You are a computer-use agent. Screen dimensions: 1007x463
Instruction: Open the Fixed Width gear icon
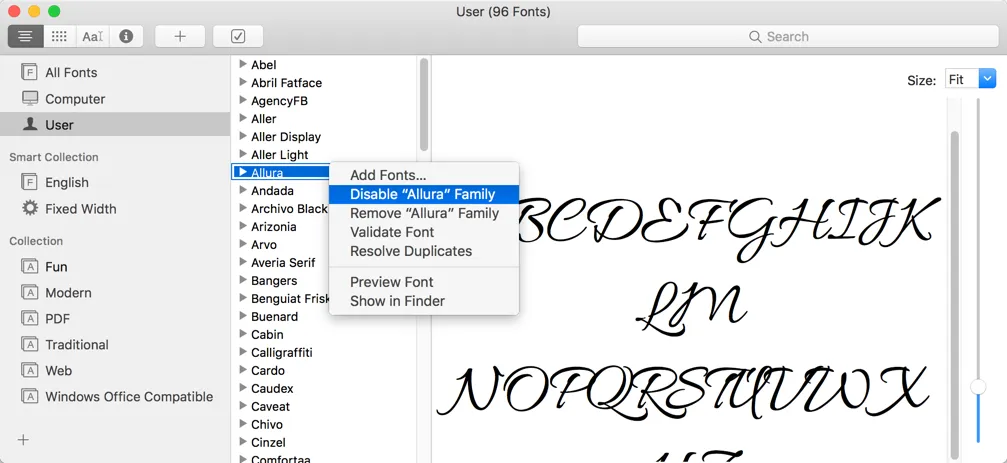coord(30,208)
